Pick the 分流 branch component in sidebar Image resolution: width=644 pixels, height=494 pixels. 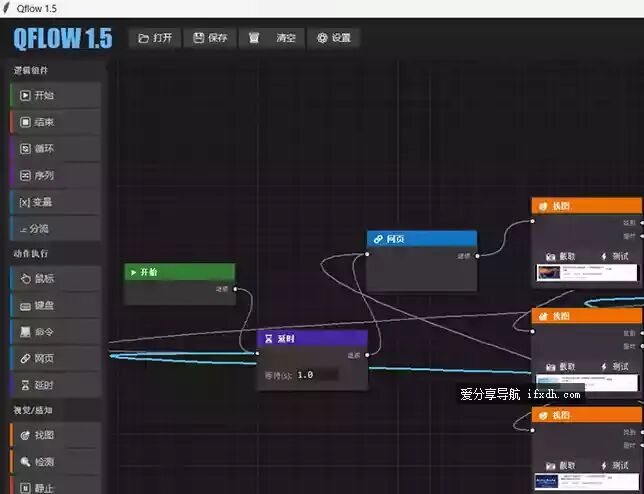pos(55,228)
